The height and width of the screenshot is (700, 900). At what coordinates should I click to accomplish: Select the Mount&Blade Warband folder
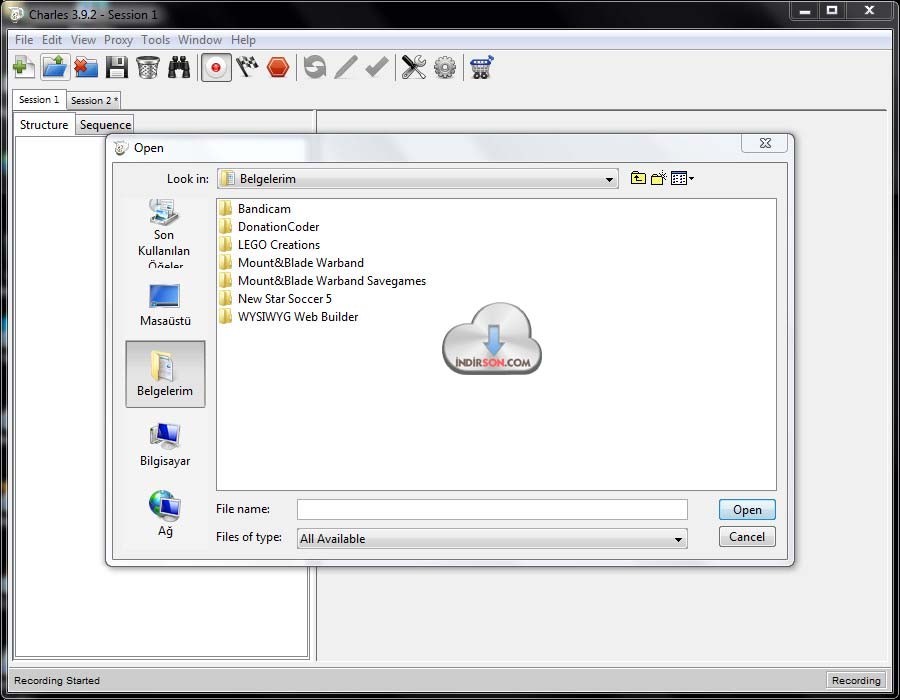pos(292,263)
